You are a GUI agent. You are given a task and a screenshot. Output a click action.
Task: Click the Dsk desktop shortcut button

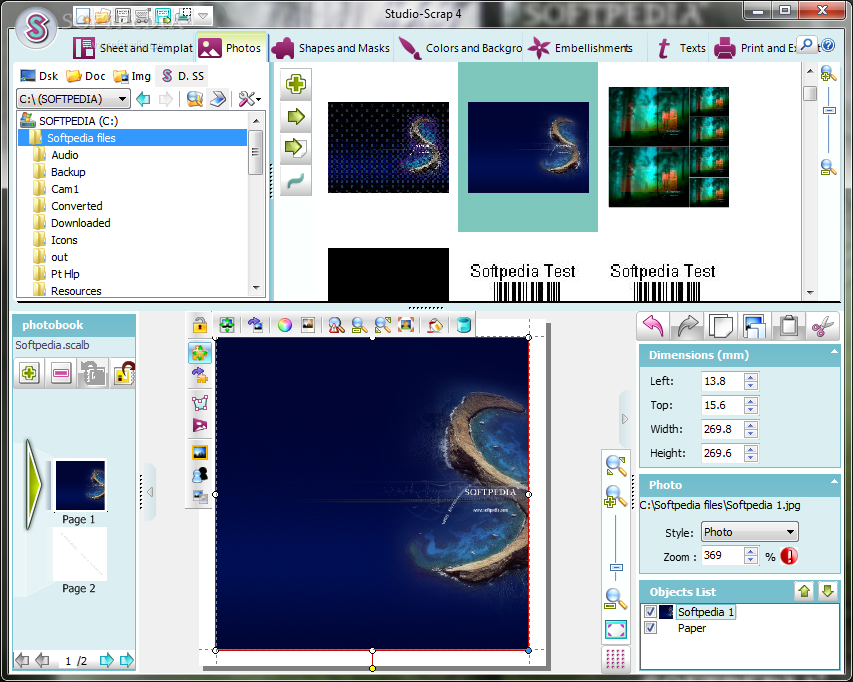[x=39, y=76]
